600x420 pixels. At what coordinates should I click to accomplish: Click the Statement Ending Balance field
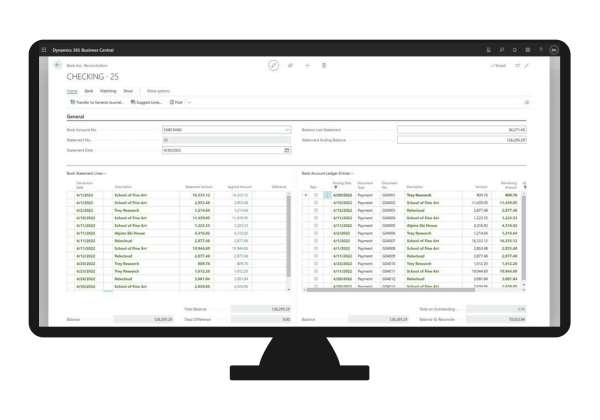[x=461, y=140]
